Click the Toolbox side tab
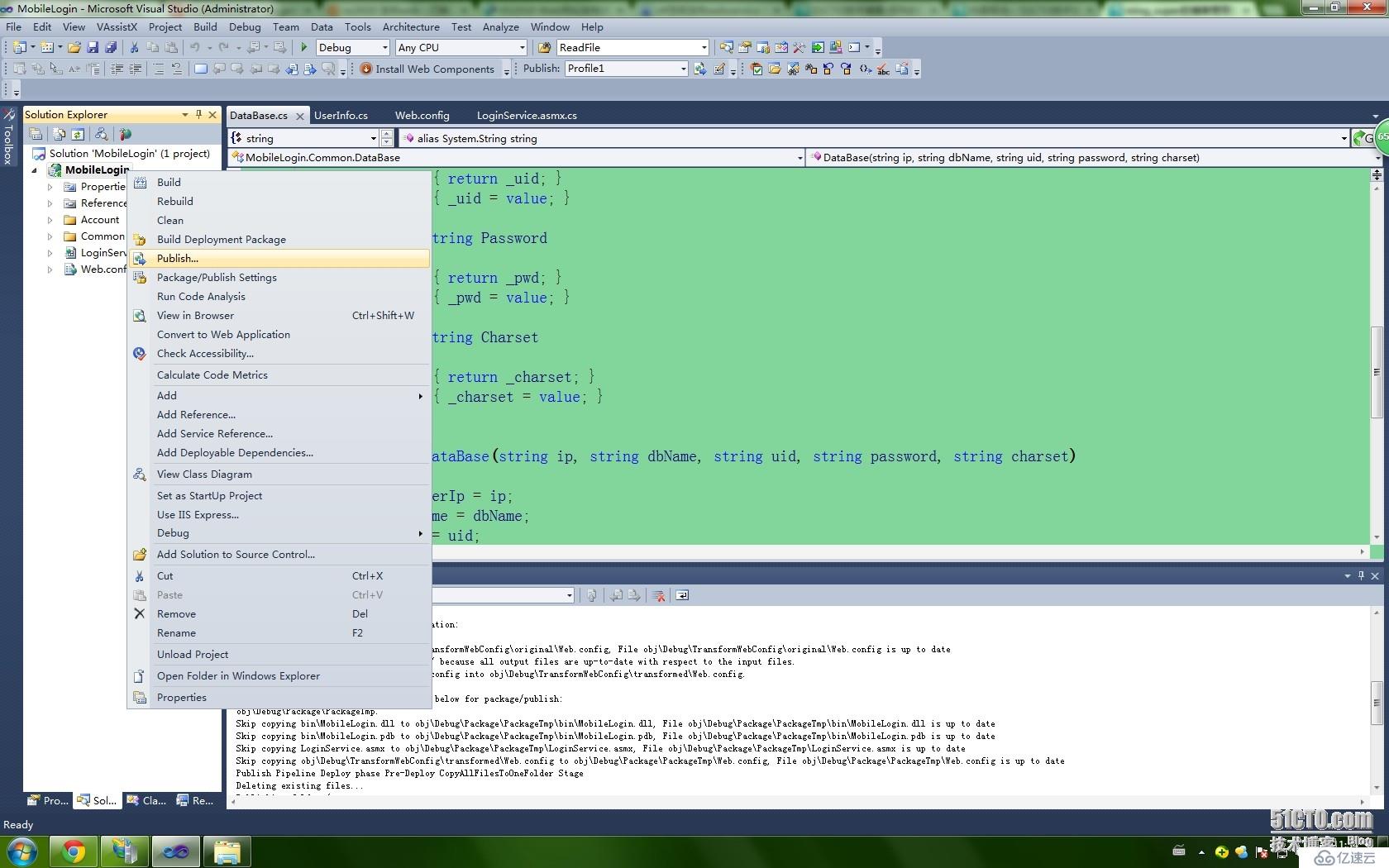The height and width of the screenshot is (868, 1389). coord(8,136)
